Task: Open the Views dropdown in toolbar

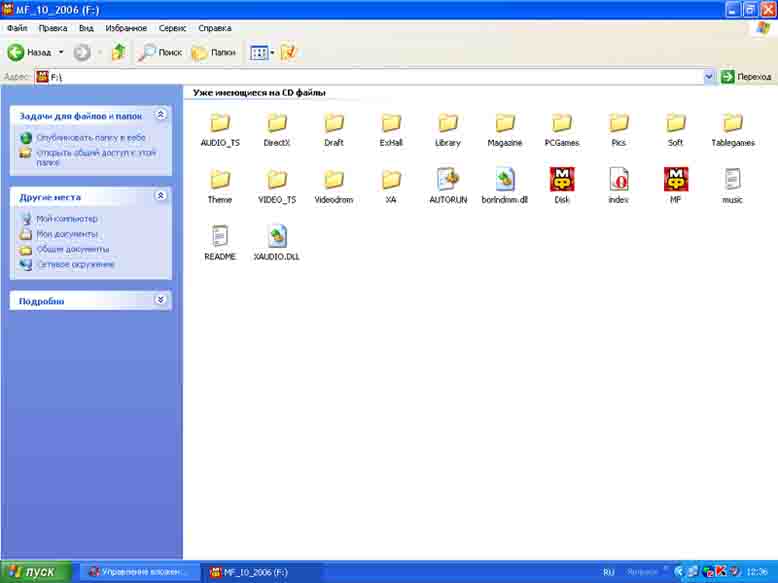Action: [261, 52]
